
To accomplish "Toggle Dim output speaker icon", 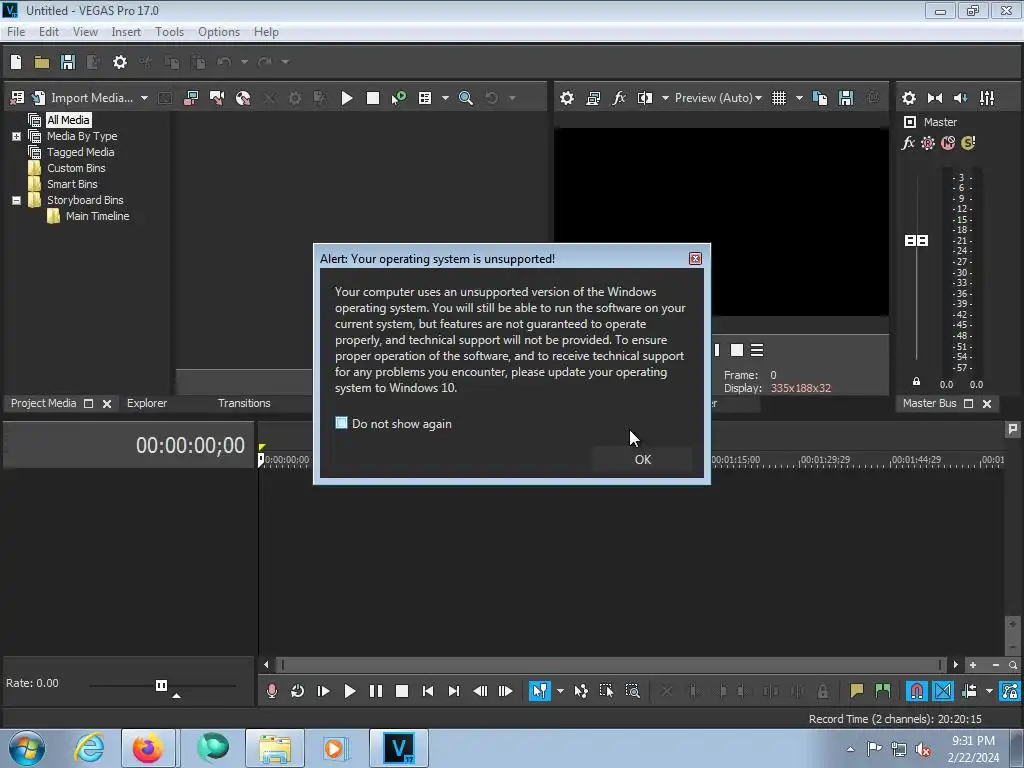I will click(x=961, y=98).
